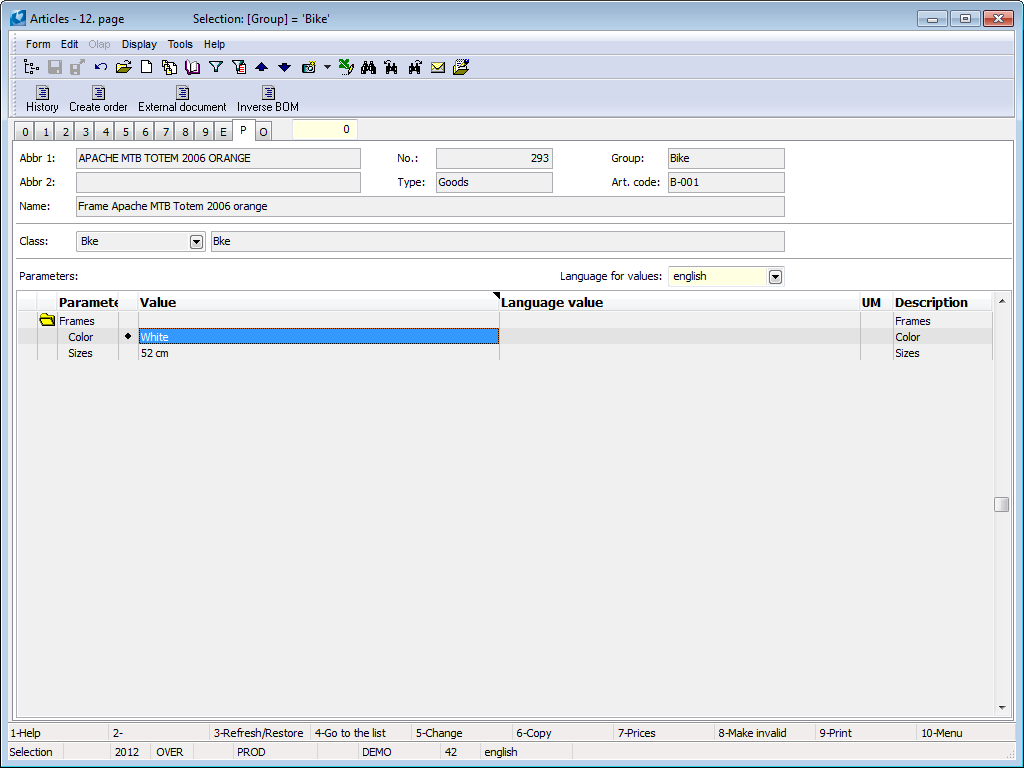
Task: Click the greyed save floppy disk icon
Action: point(55,67)
